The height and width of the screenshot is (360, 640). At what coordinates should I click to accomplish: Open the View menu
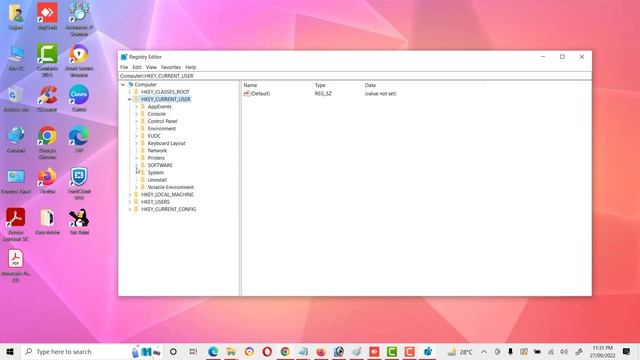click(151, 67)
